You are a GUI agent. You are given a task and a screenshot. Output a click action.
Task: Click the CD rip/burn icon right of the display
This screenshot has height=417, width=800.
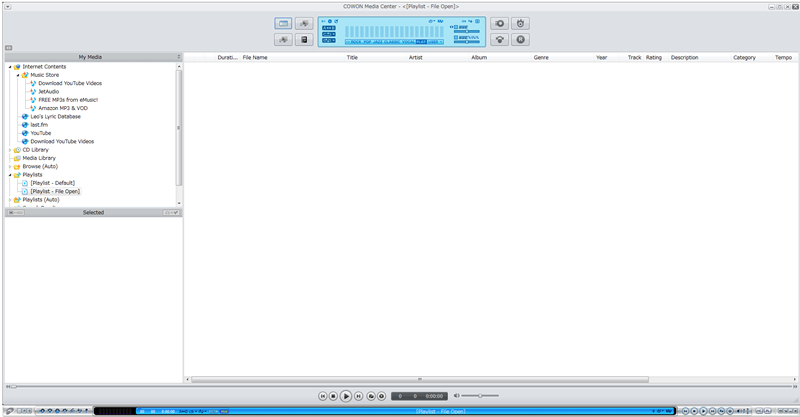[x=499, y=23]
